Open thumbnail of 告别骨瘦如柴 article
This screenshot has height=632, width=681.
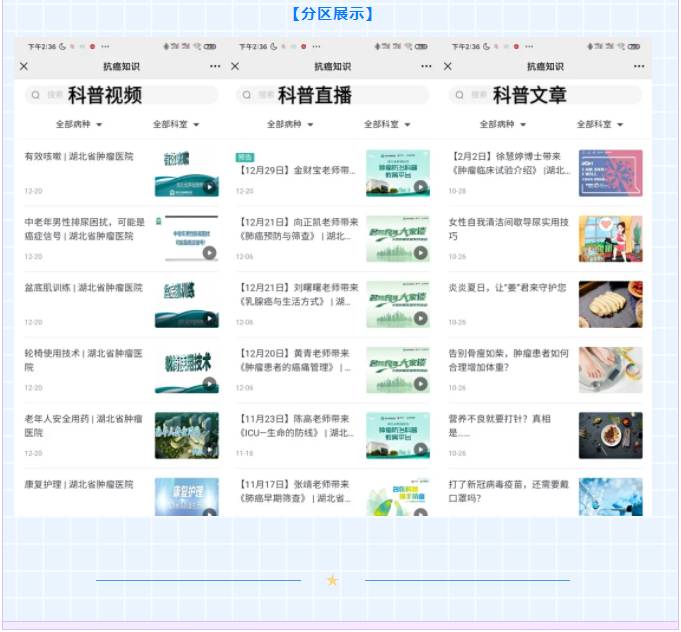point(610,370)
